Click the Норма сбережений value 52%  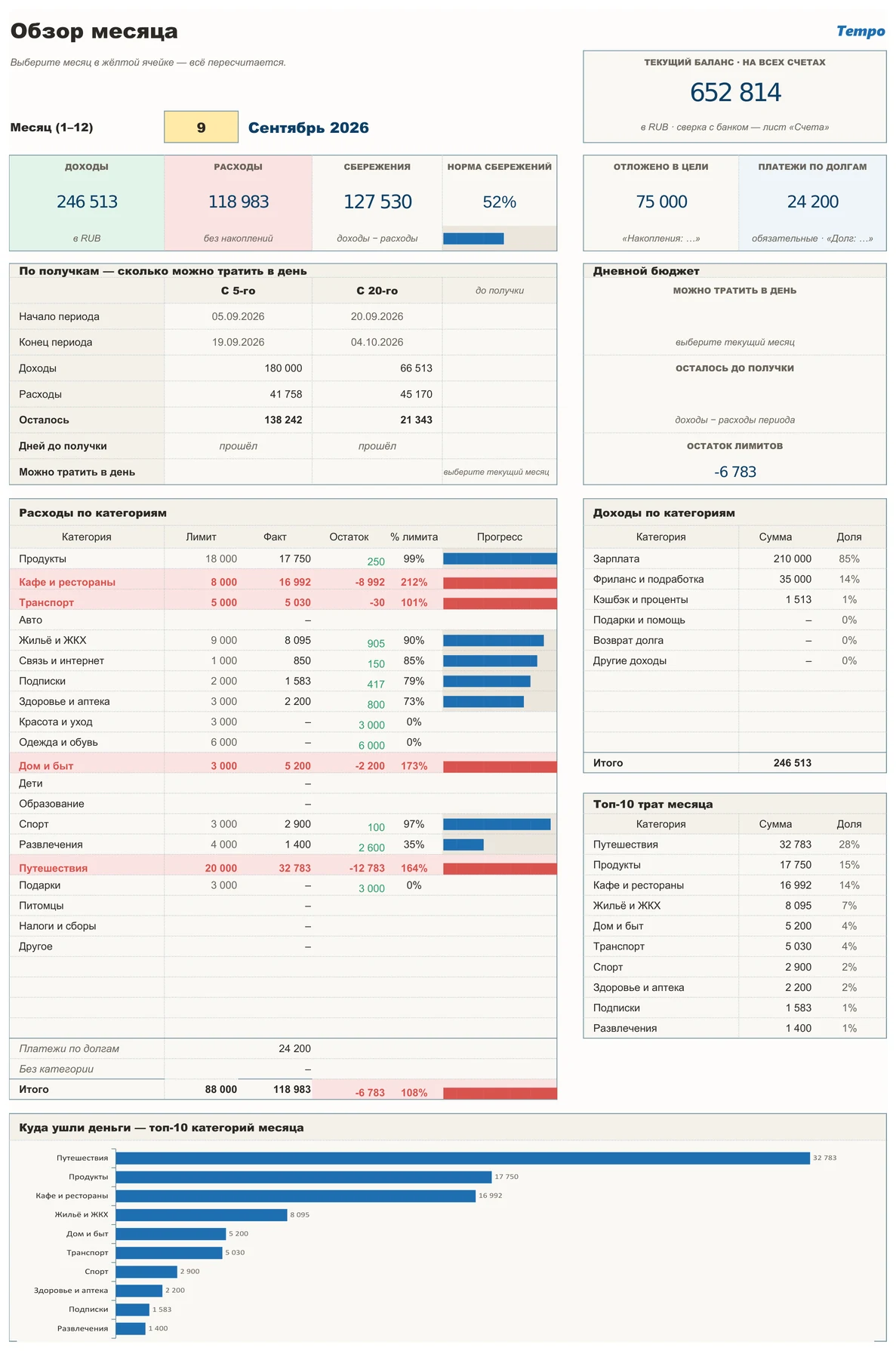coord(500,202)
